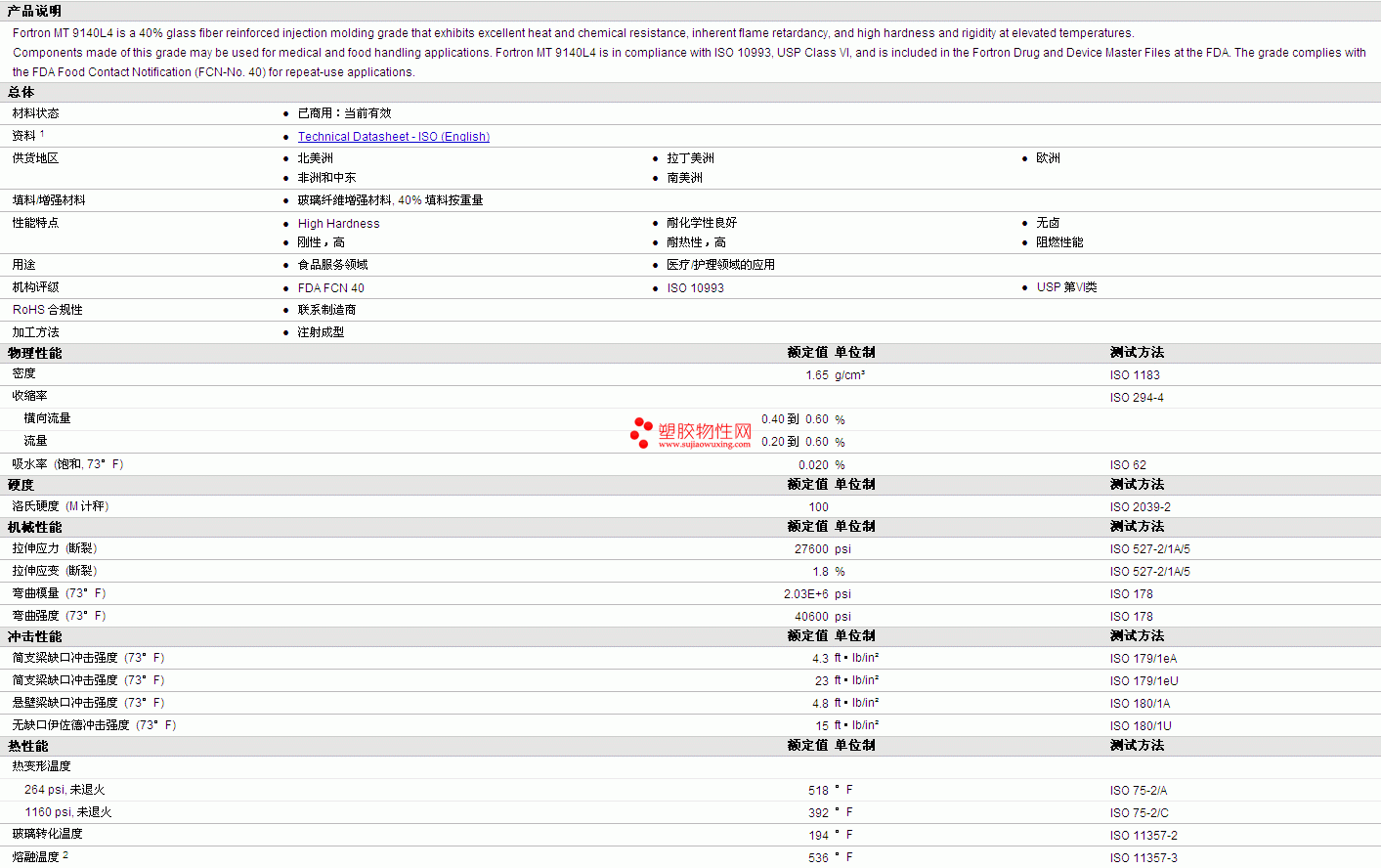Viewport: 1381px width, 868px height.
Task: Click the 物理性能 section header
Action: (34, 353)
